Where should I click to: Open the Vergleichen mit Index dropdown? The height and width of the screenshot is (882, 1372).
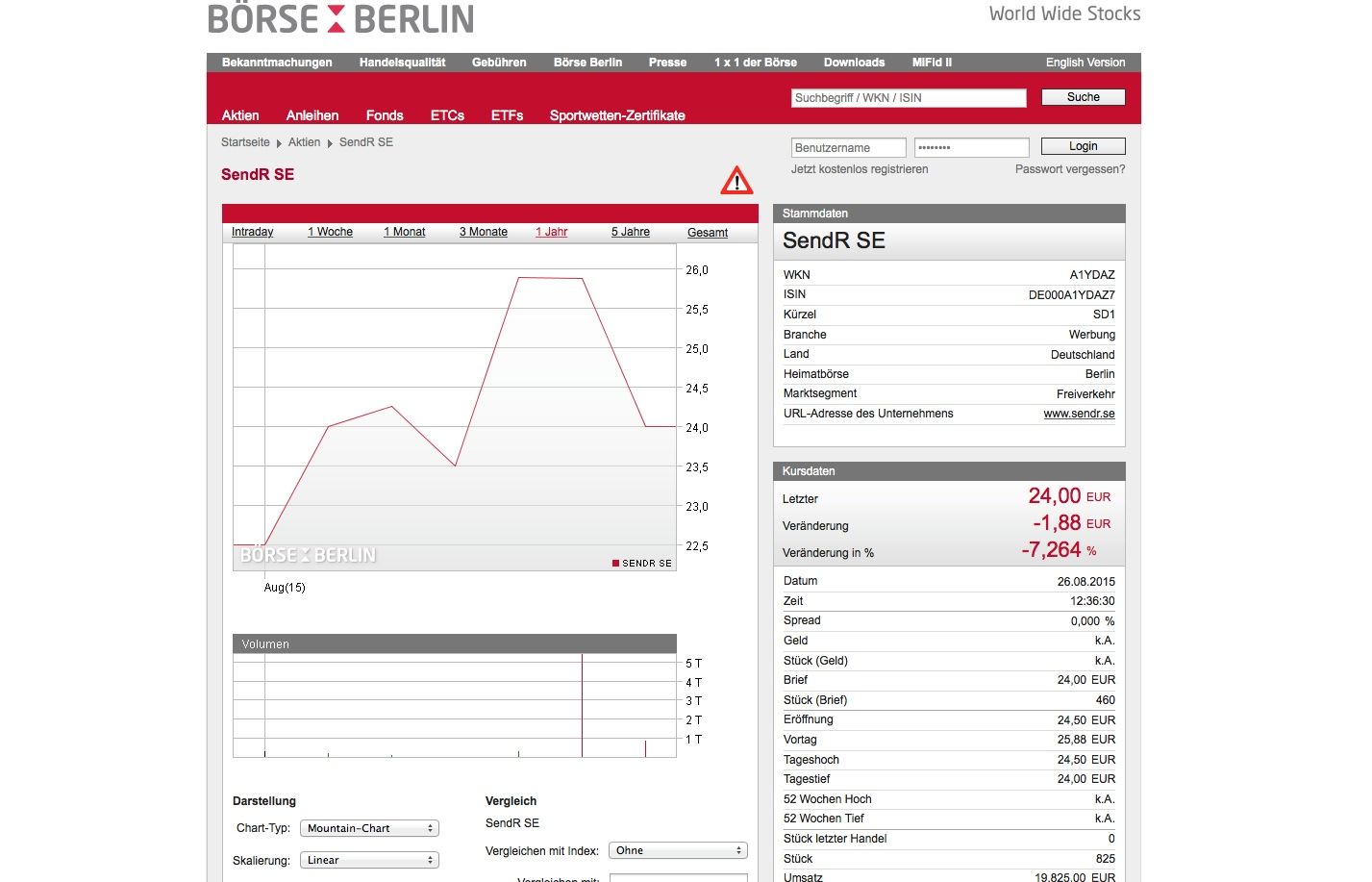point(678,850)
